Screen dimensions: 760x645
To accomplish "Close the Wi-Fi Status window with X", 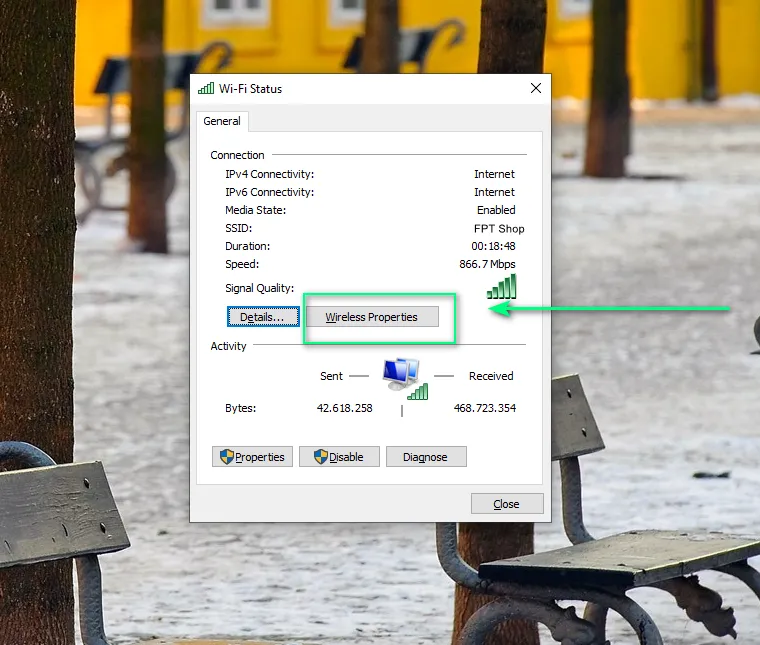I will 535,88.
